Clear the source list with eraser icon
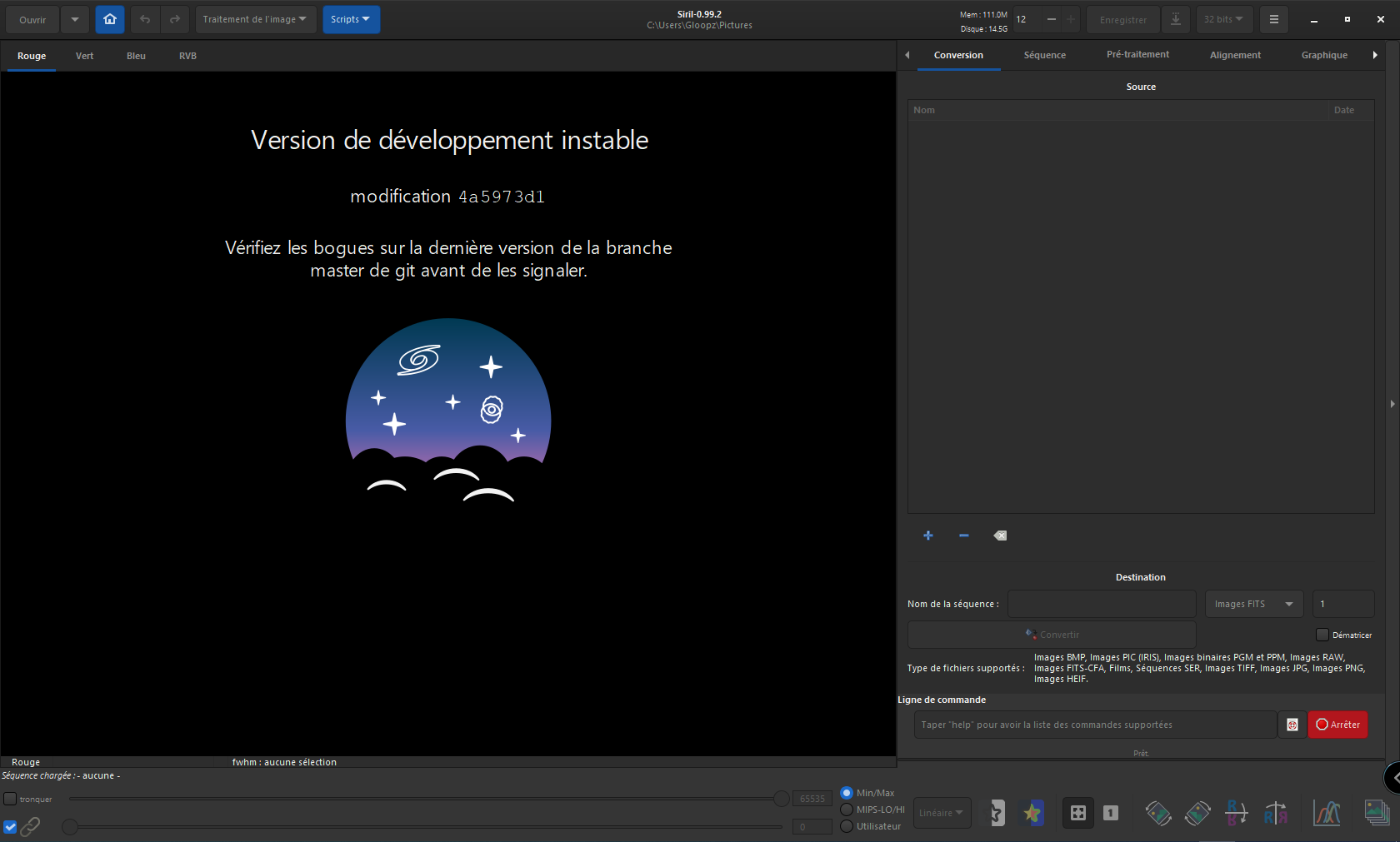The width and height of the screenshot is (1400, 842). tap(1000, 536)
